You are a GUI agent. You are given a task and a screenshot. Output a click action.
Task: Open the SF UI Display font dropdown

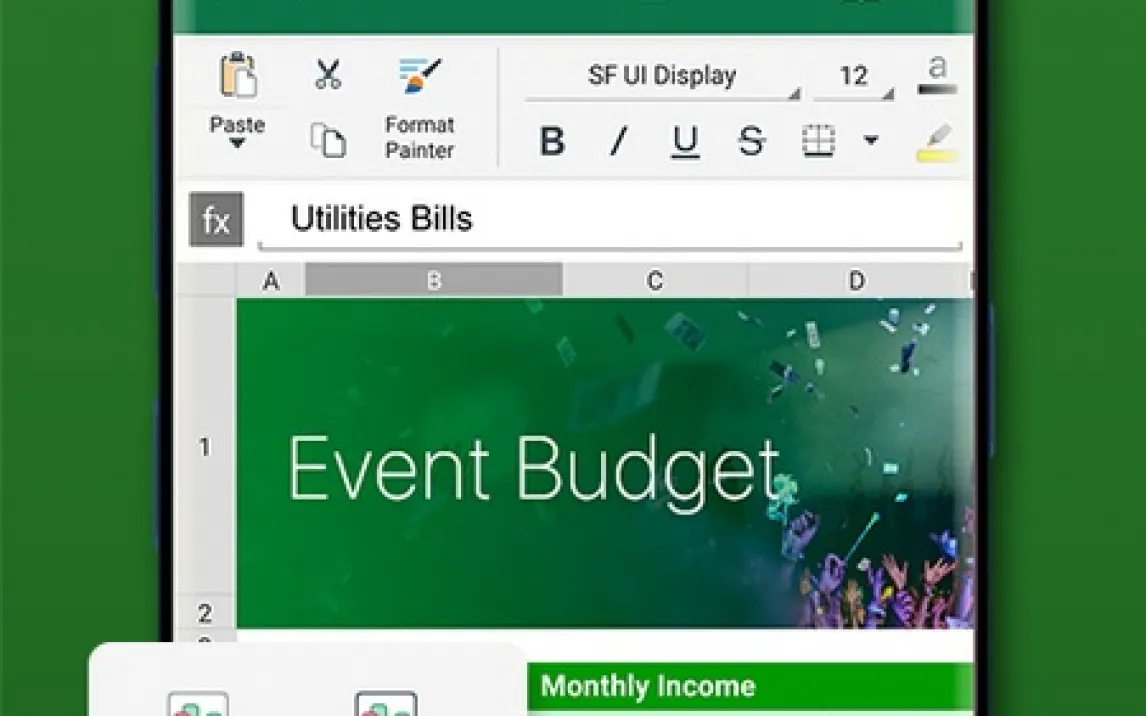[662, 77]
